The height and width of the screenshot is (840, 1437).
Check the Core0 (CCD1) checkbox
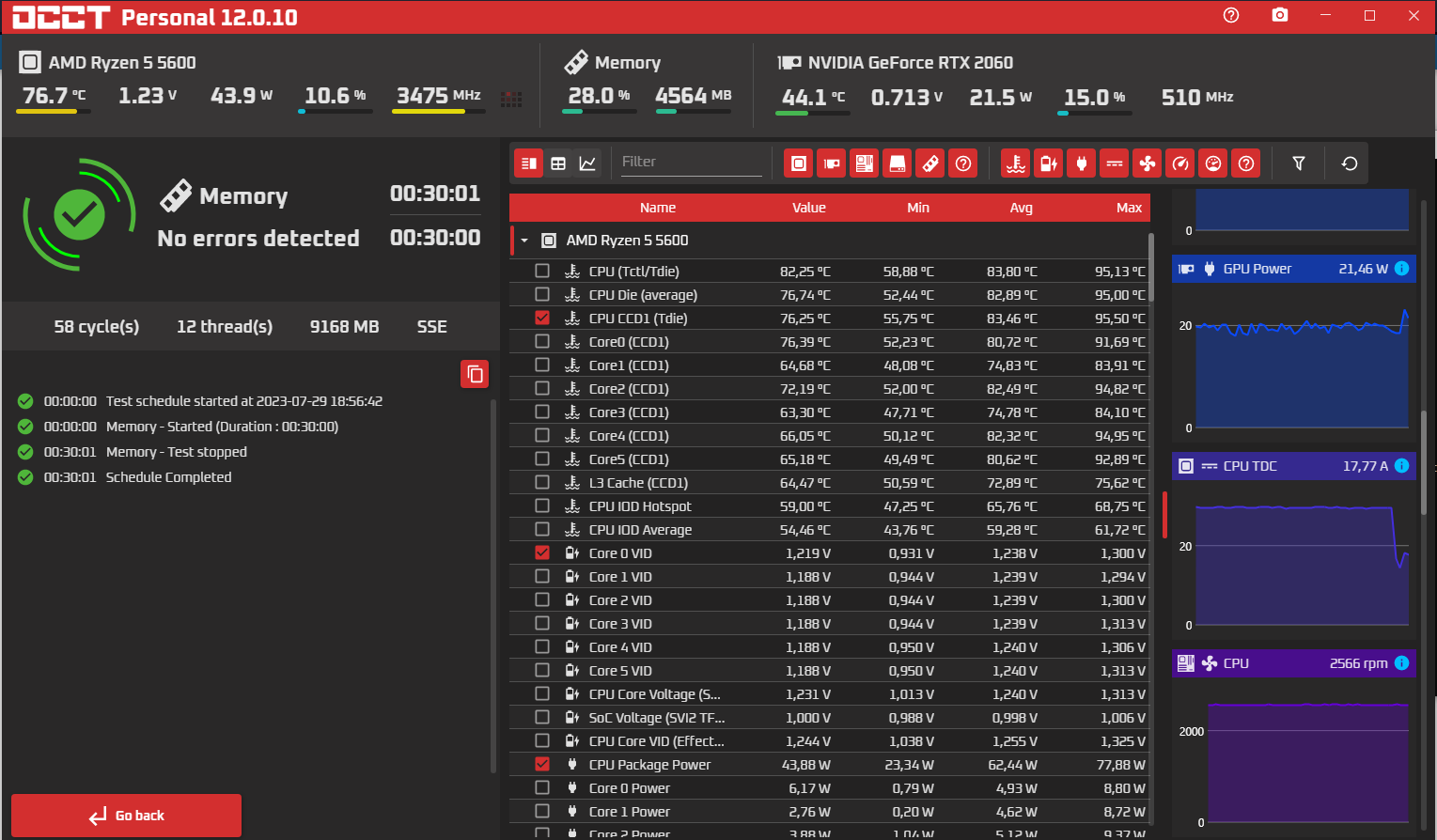542,341
